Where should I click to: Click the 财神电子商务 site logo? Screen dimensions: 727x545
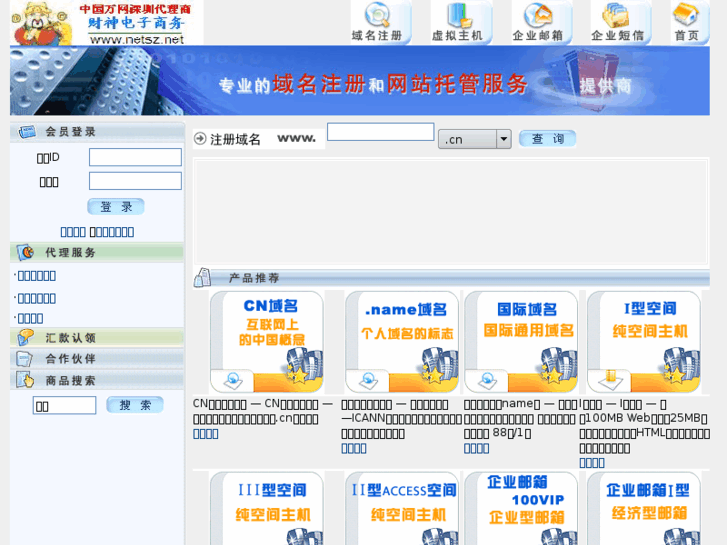pyautogui.click(x=107, y=23)
